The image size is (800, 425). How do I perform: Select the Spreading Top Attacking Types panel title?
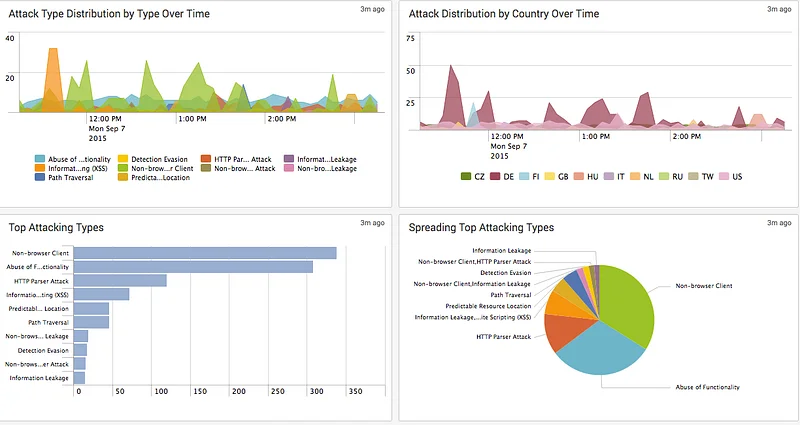[x=481, y=228]
